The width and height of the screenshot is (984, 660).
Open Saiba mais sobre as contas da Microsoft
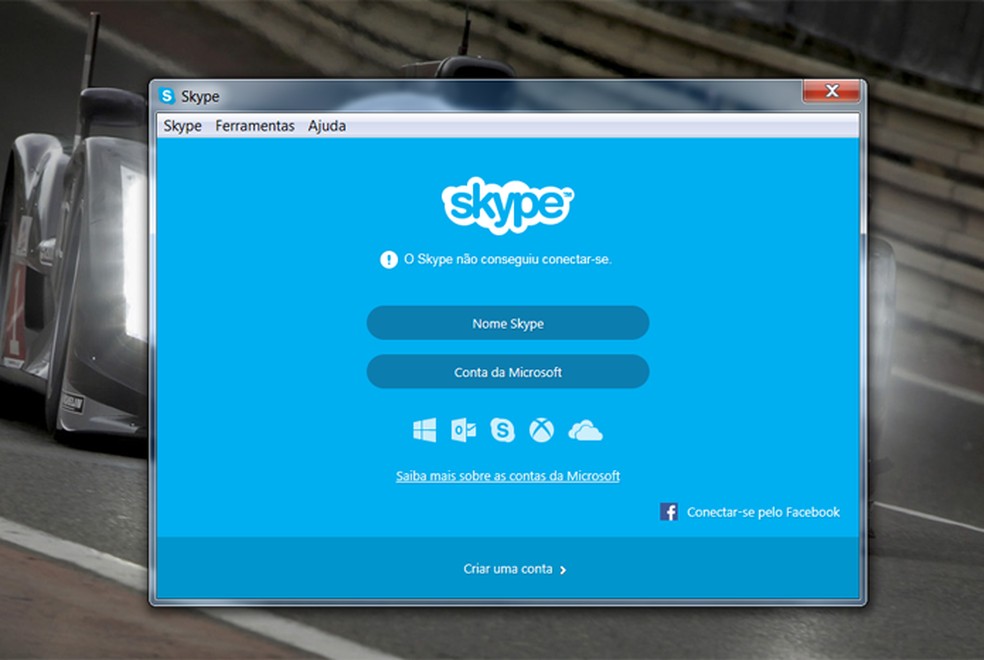tap(508, 475)
